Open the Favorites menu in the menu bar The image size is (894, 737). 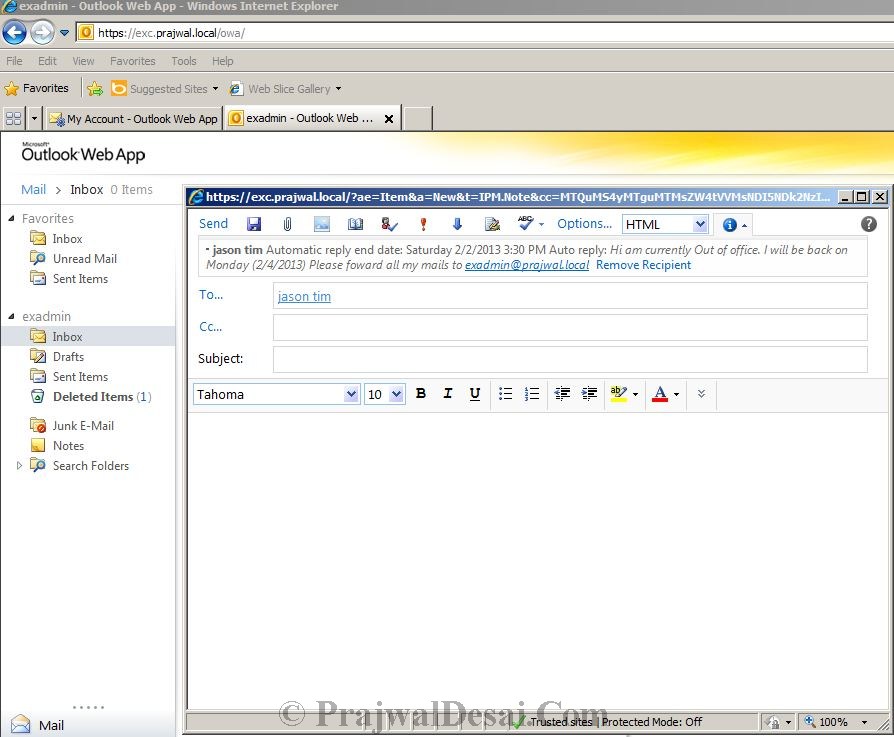(133, 61)
